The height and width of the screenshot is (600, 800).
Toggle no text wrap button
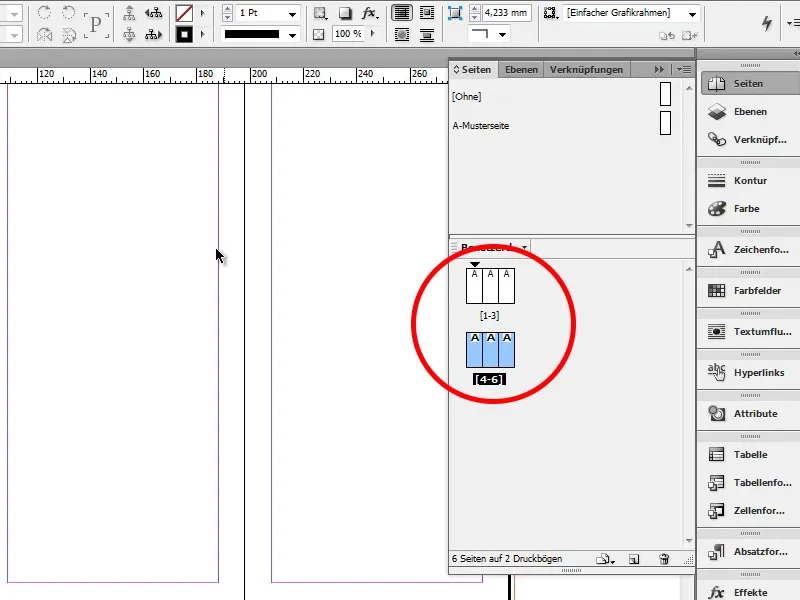(402, 13)
